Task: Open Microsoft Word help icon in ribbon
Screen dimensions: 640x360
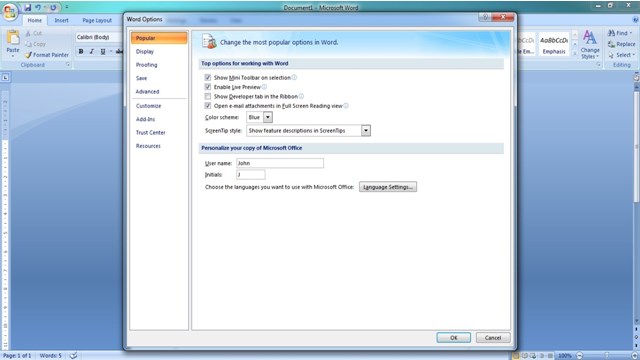Action: [x=635, y=20]
